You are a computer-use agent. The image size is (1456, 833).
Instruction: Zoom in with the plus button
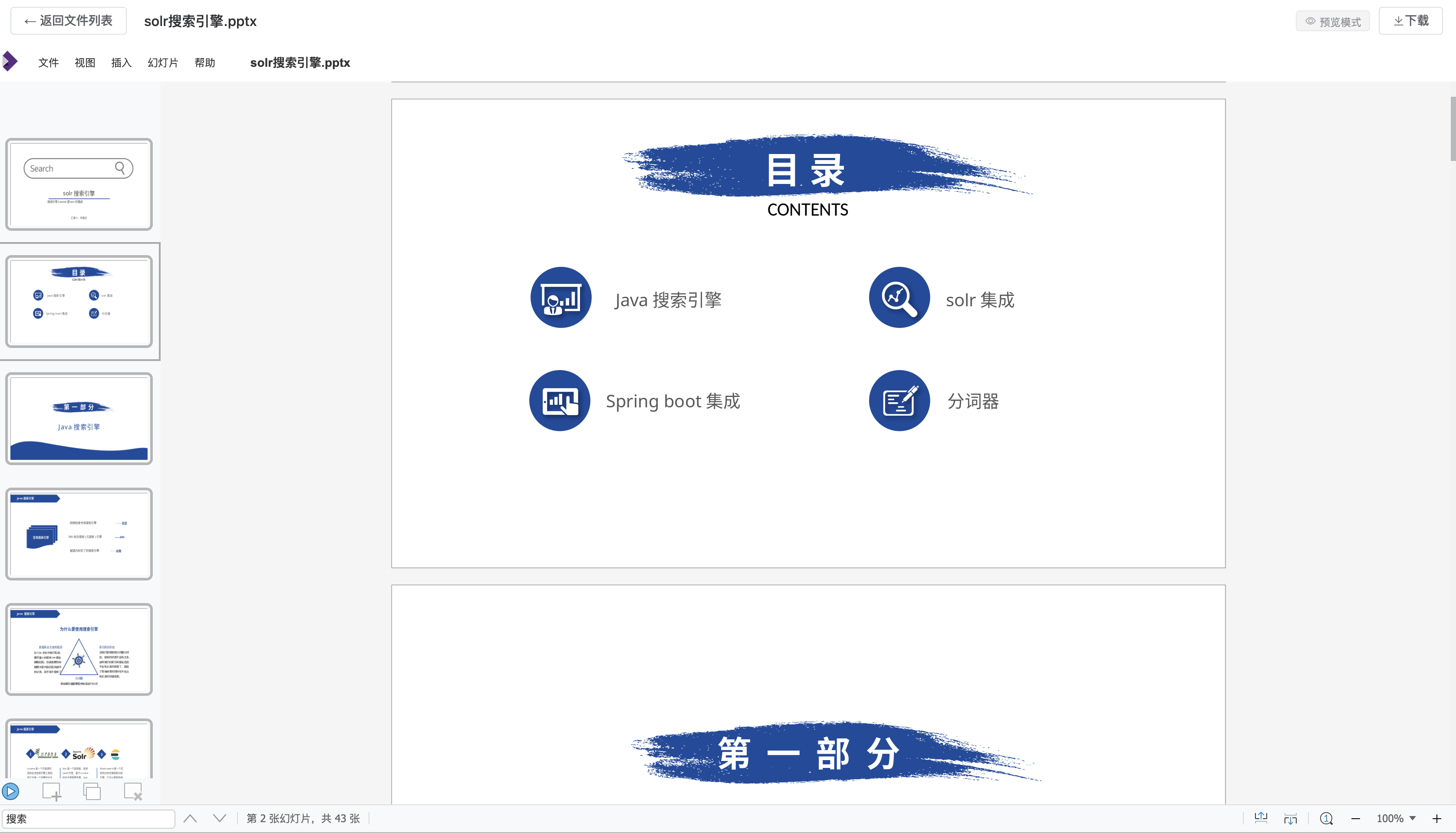tap(1436, 818)
